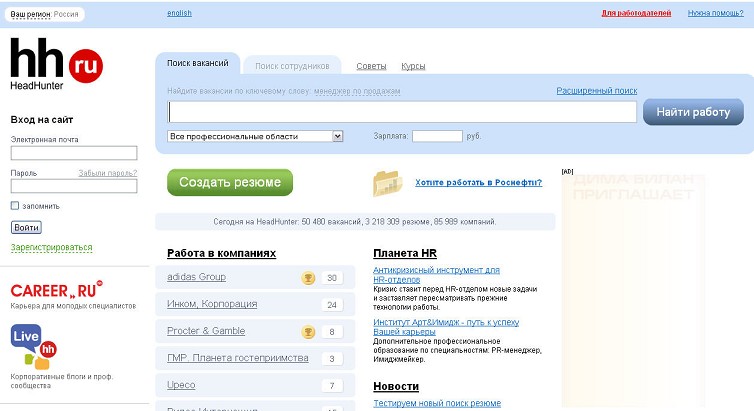Screen dimensions: 754x411
Task: Click vacancy count 30 for adidas Group
Action: click(332, 278)
